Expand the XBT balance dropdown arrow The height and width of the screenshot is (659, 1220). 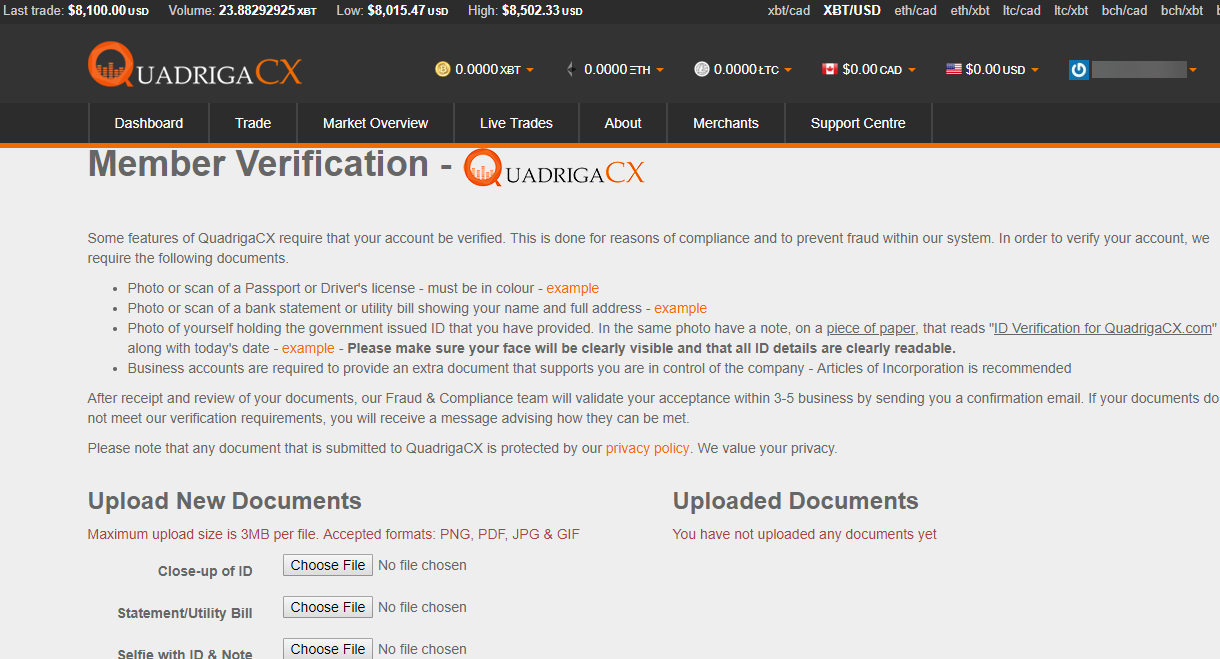pos(530,70)
